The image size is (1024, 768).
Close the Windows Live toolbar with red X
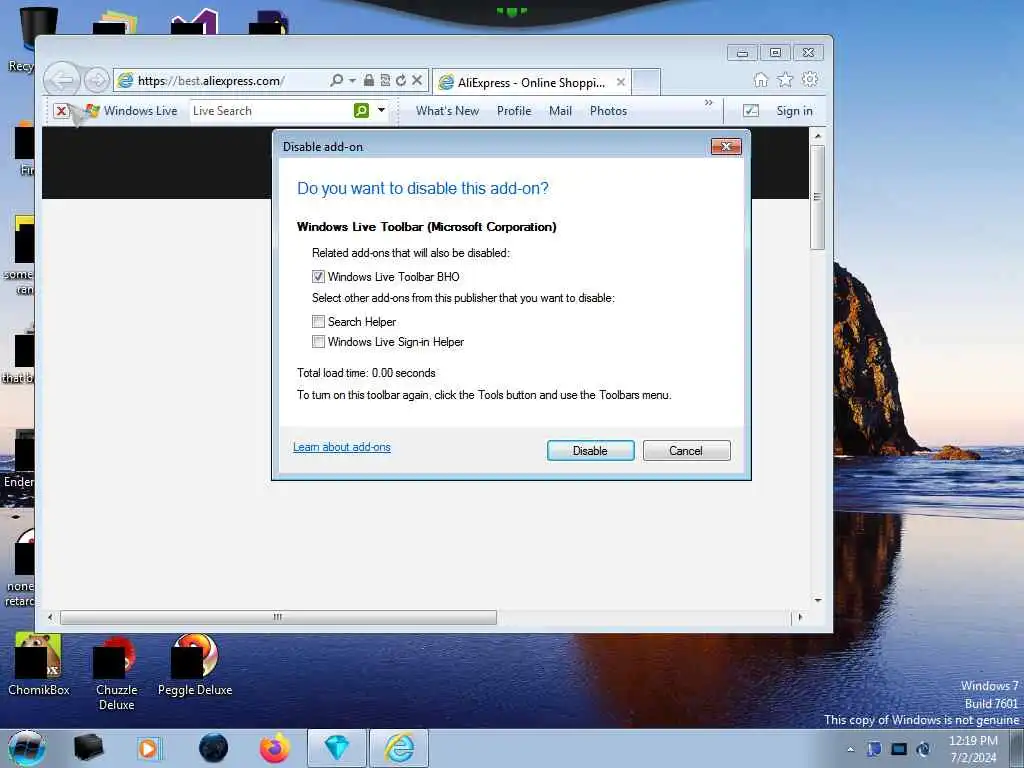pos(61,110)
